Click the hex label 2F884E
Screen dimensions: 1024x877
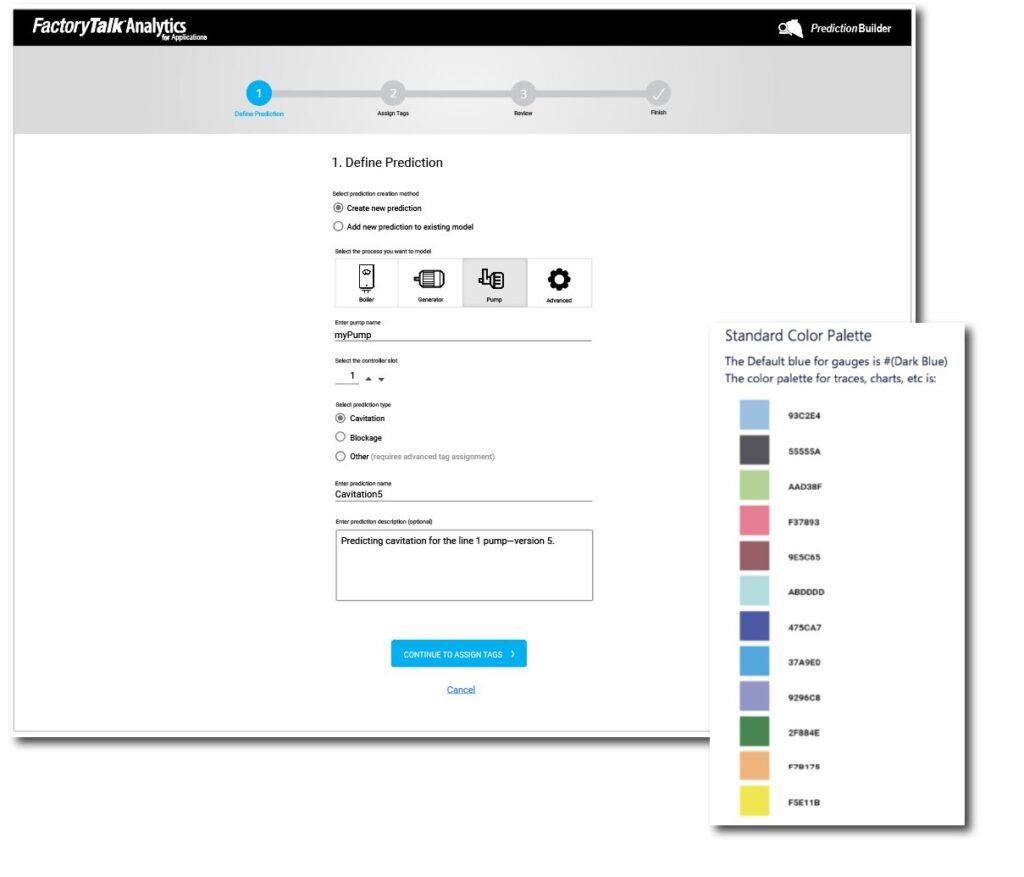pos(804,733)
